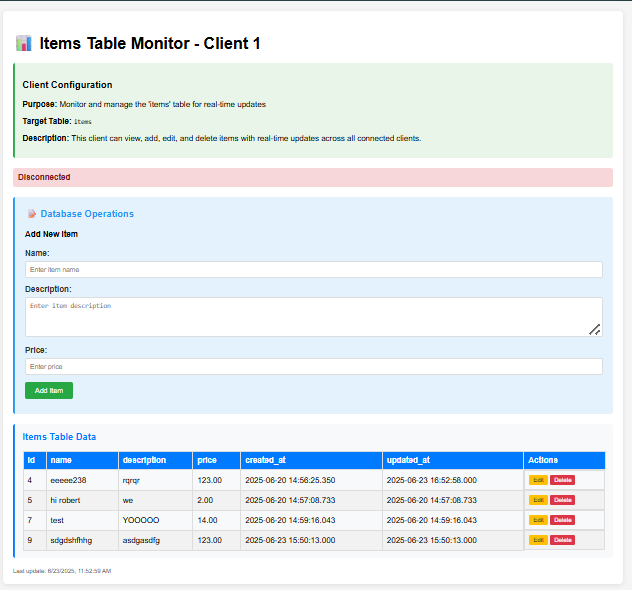
Task: Click the id cell 9
Action: point(35,540)
